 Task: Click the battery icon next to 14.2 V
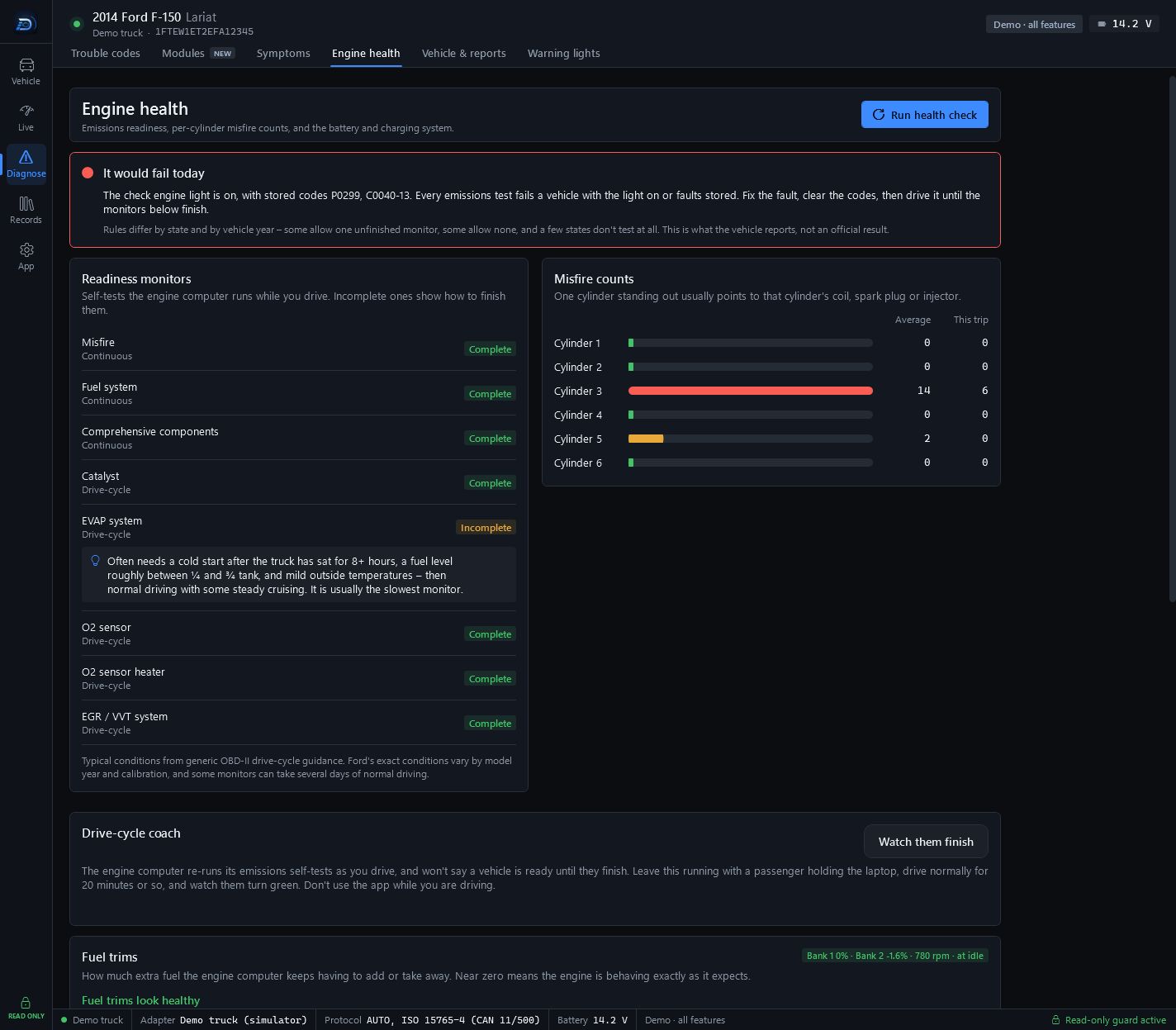pos(1102,24)
